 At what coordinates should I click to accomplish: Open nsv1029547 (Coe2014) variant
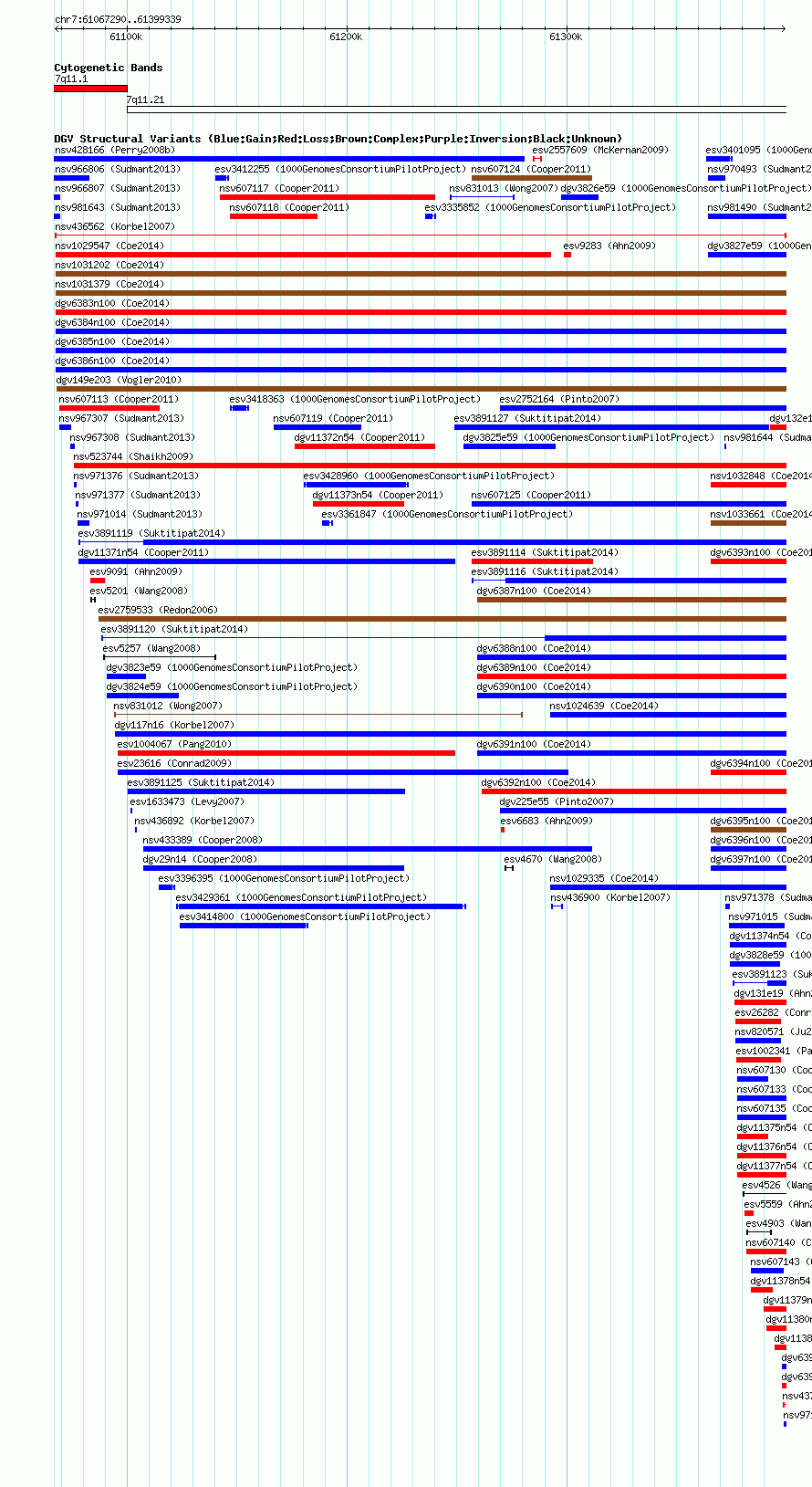pyautogui.click(x=109, y=246)
